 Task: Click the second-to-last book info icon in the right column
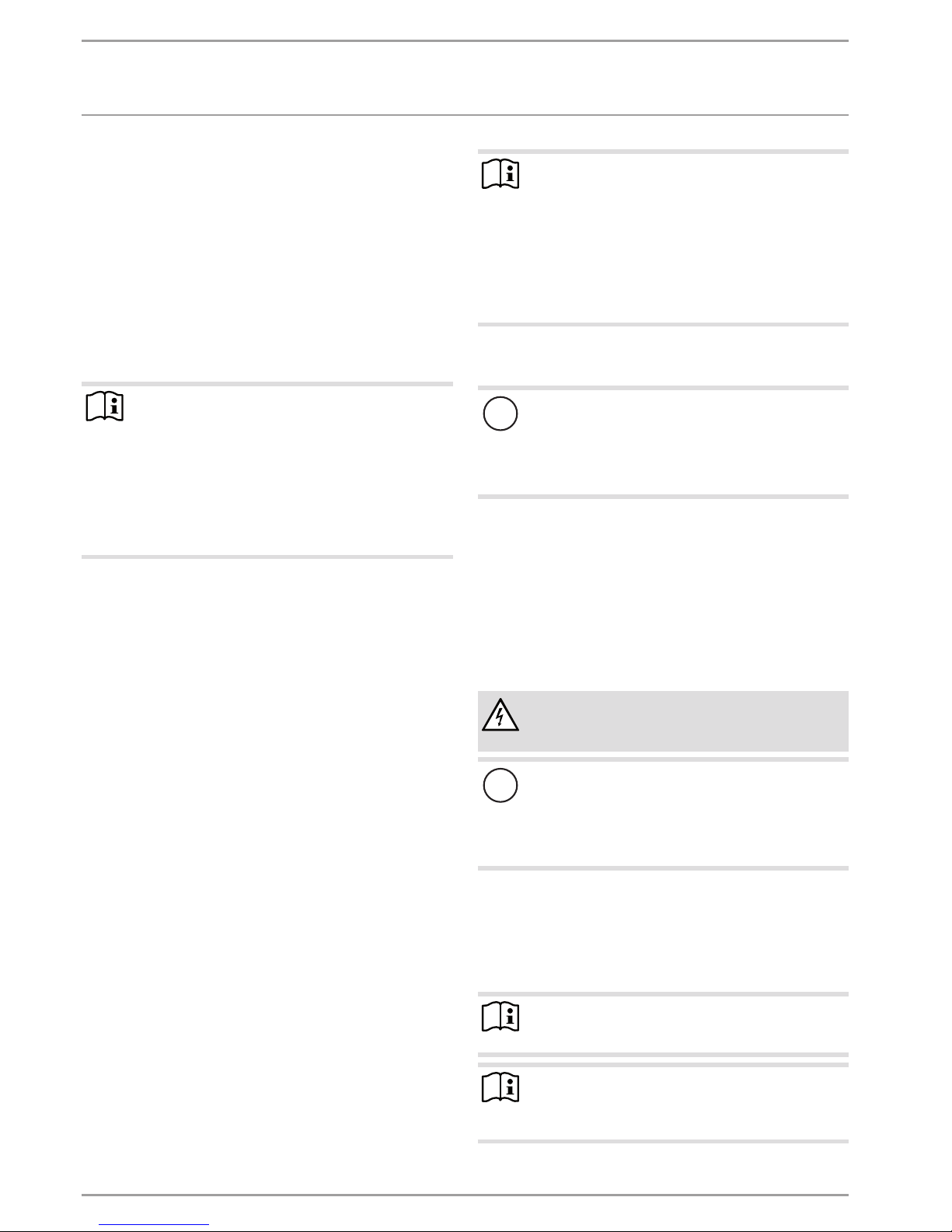[500, 1017]
